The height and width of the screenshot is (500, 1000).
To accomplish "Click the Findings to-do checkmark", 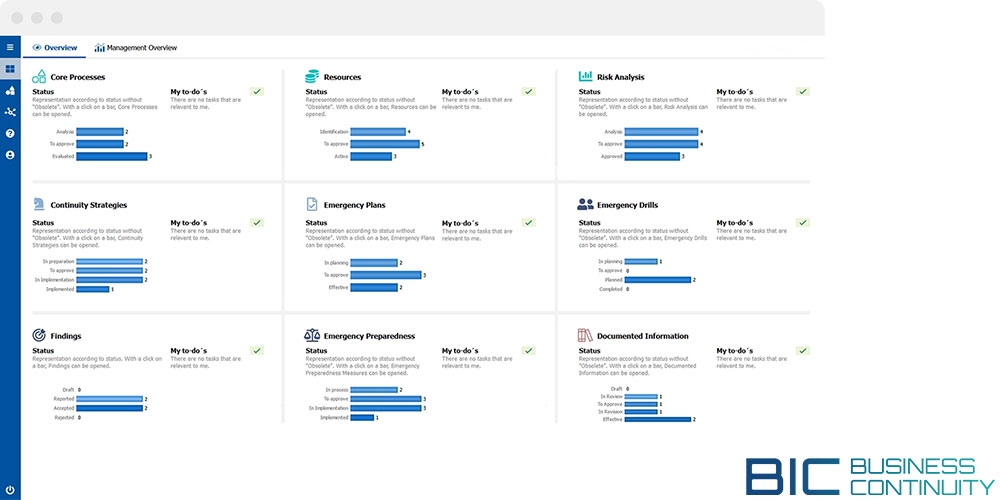I will (257, 351).
